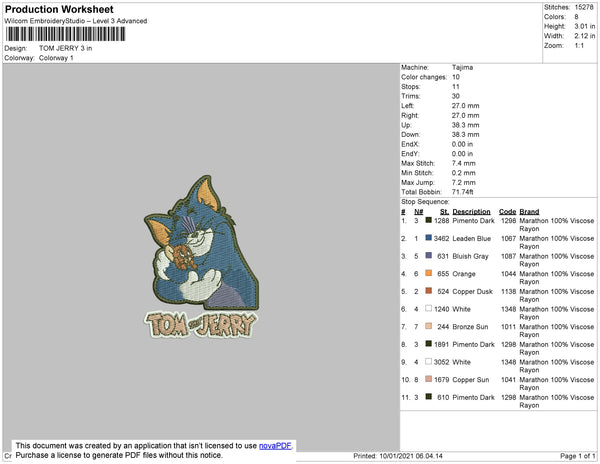Click the stitch count '3462'
Viewport: 600px width, 464px height.
tap(441, 238)
